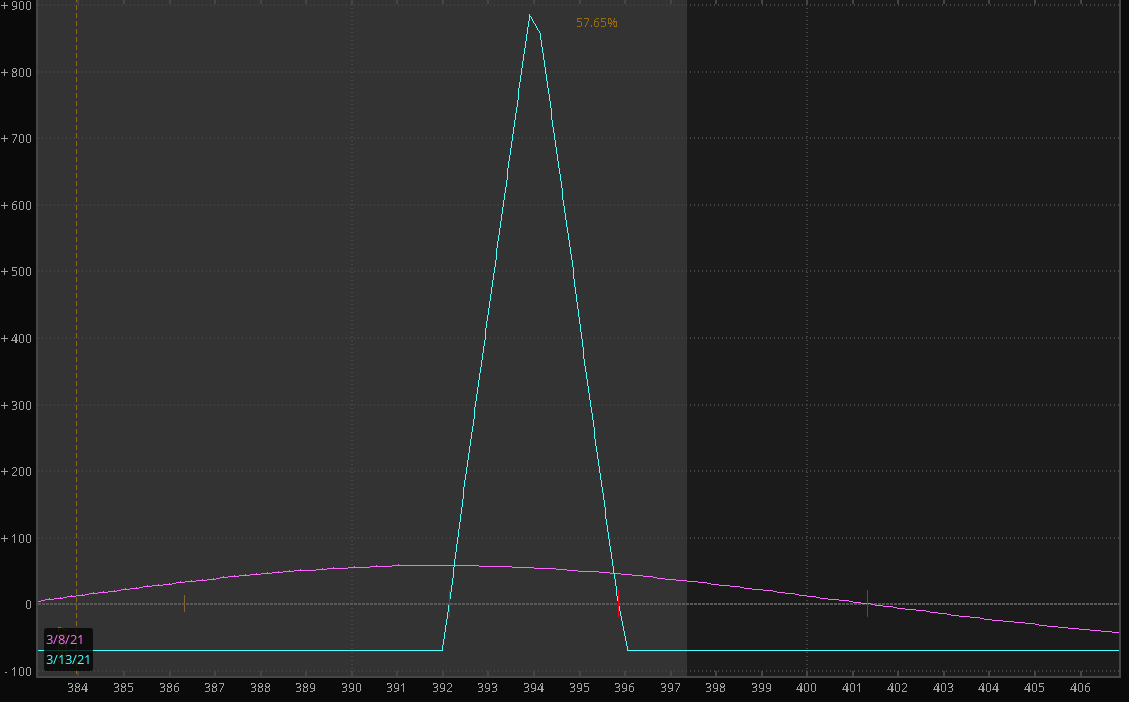Select the 396 price on the x-axis
Screen dimensions: 1129x702
624,688
